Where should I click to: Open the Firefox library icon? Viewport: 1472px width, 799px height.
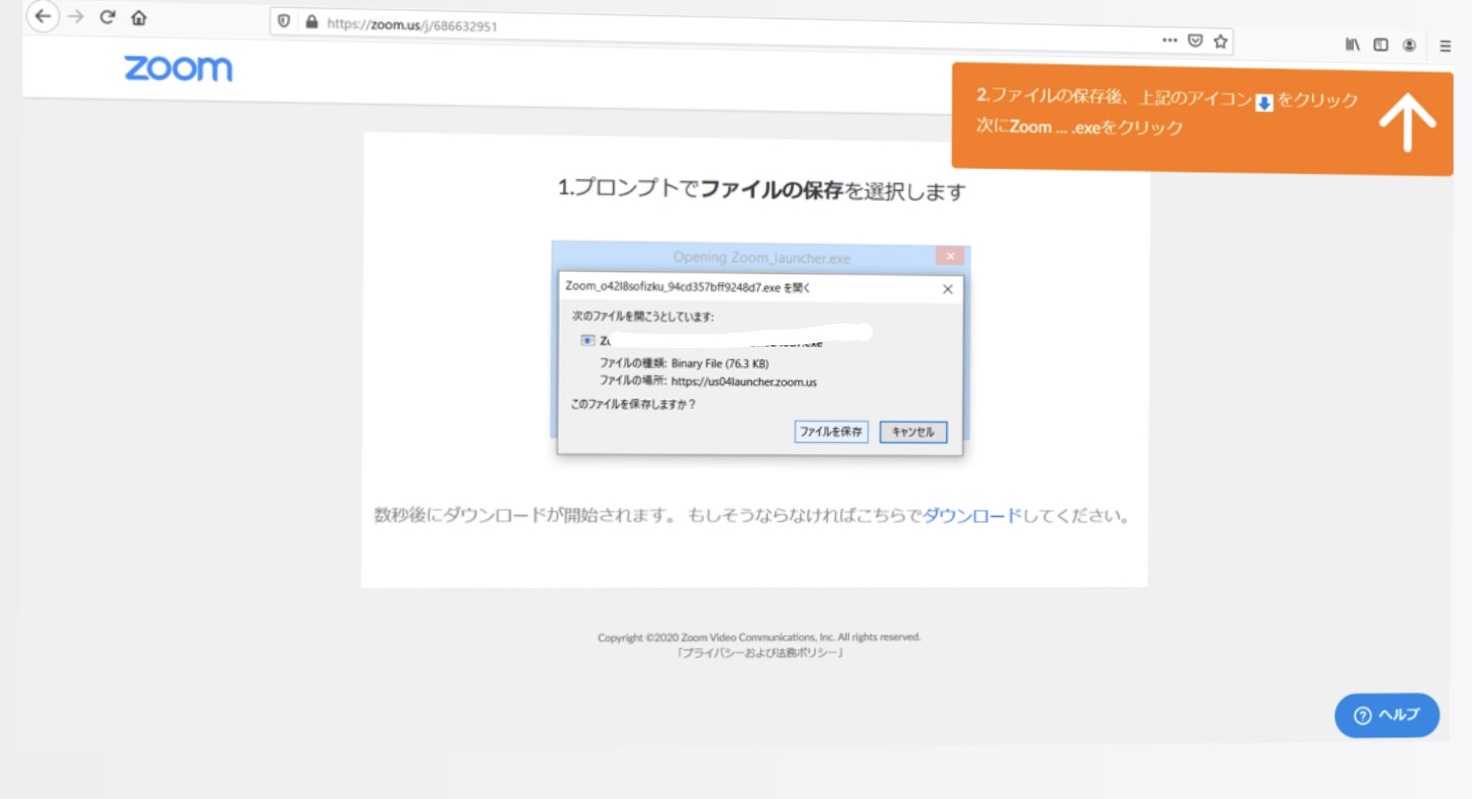1352,45
